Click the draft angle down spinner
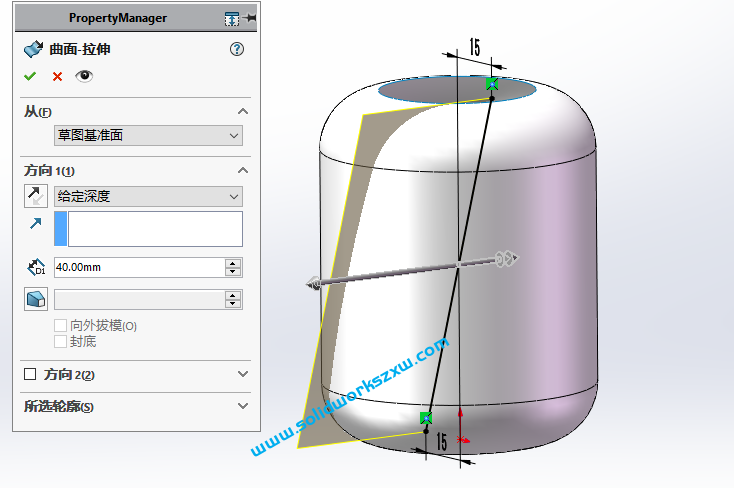 coord(233,304)
